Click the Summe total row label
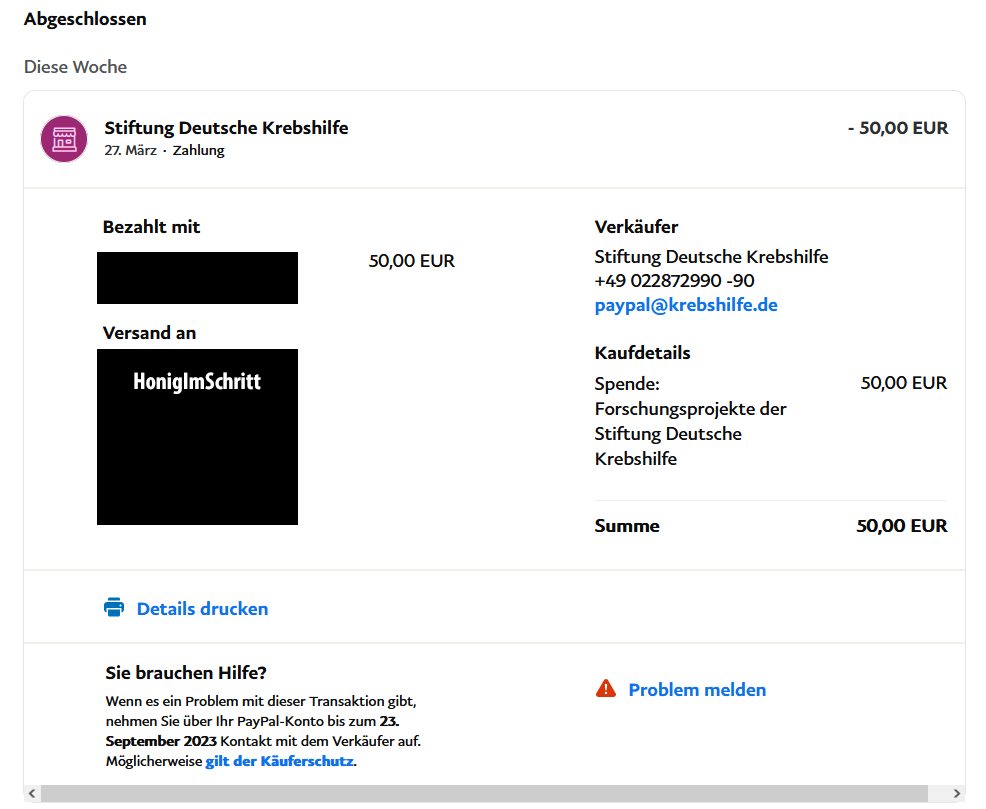Viewport: 986px width, 809px height. (x=627, y=526)
